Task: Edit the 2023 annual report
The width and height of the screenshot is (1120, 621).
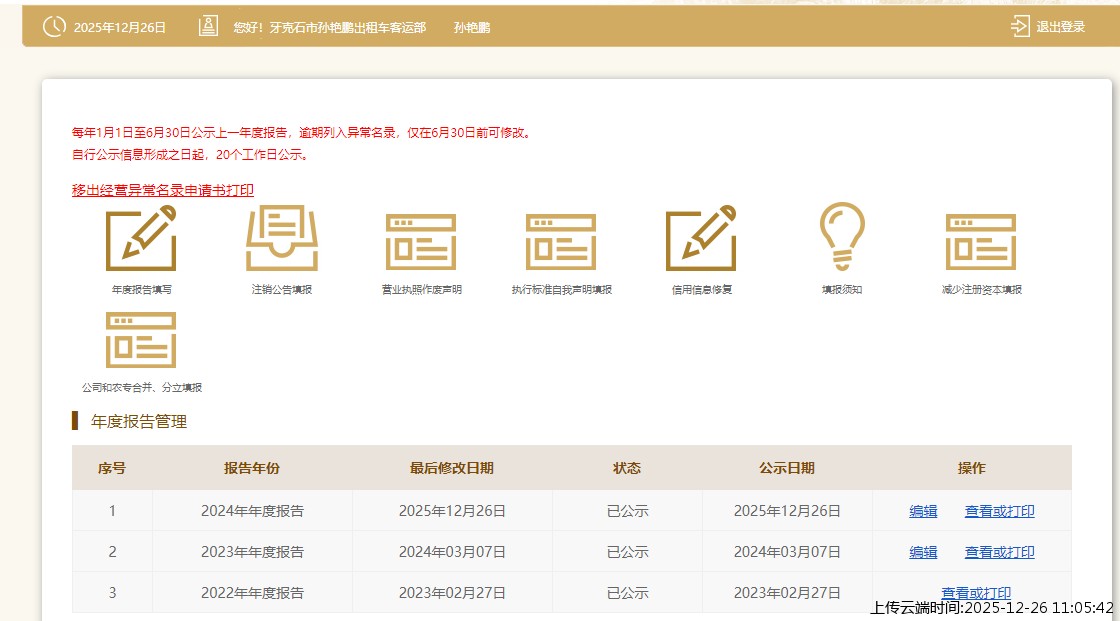Action: (x=922, y=551)
